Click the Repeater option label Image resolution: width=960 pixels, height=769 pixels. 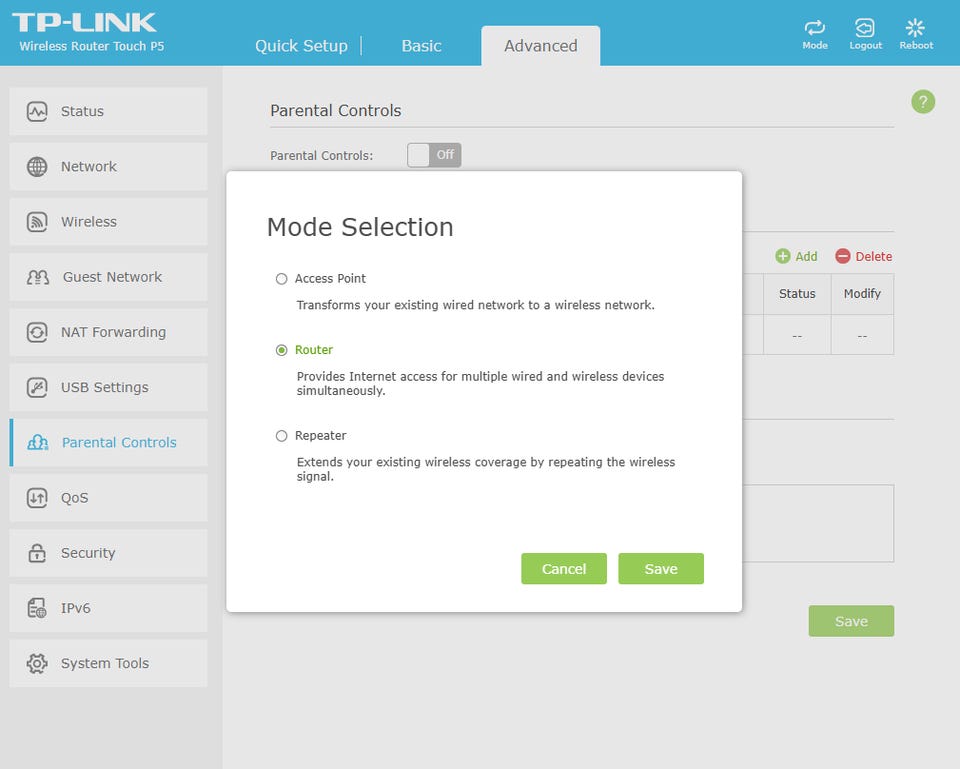[320, 435]
